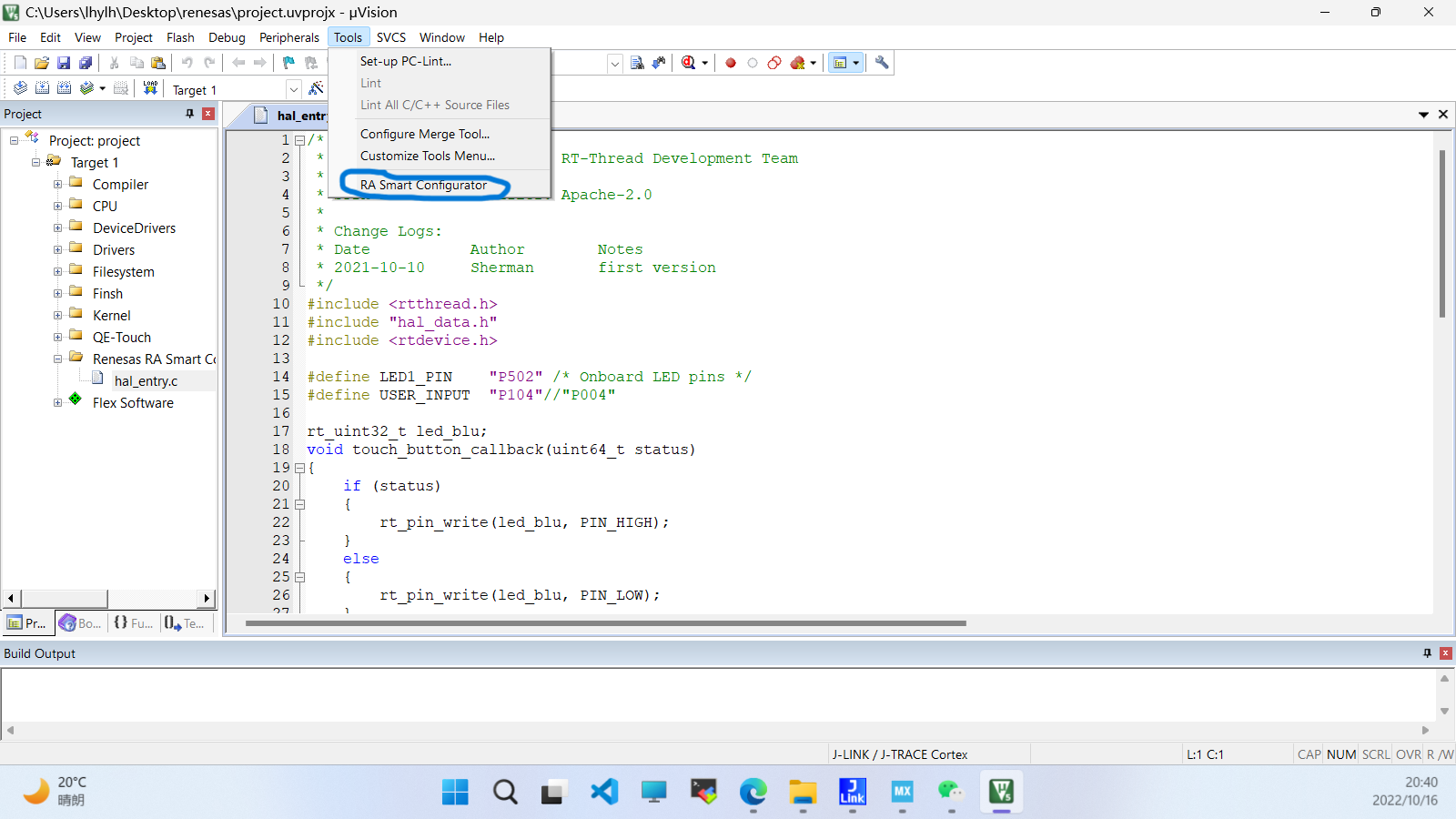Click the editor vertical scrollbar thumb

(x=1442, y=234)
